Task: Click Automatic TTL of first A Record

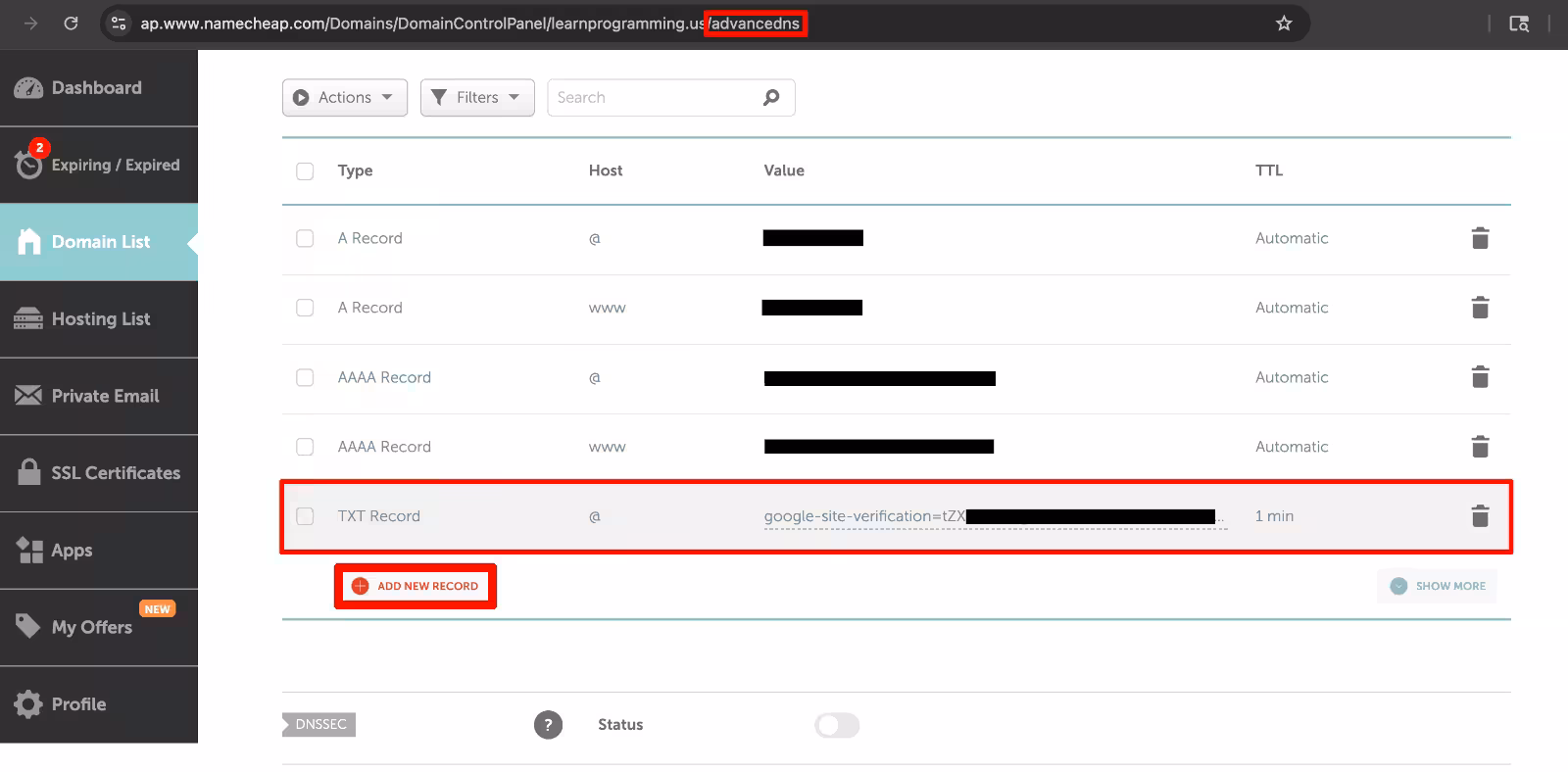Action: coord(1292,238)
